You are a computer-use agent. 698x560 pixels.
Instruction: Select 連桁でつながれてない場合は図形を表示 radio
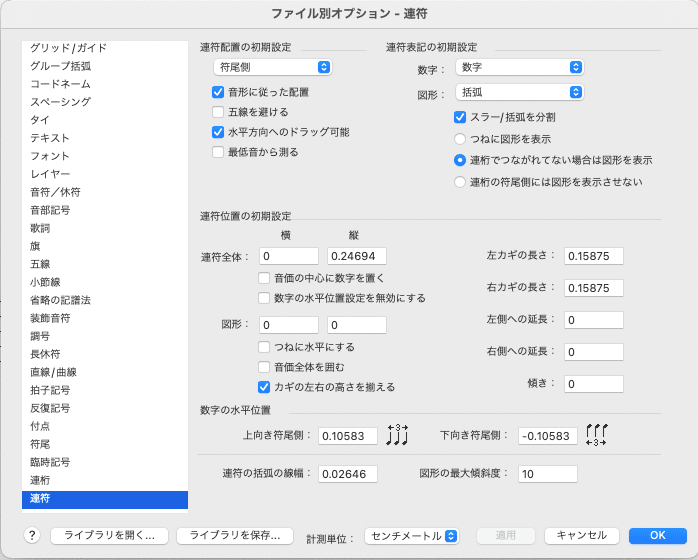coord(460,160)
